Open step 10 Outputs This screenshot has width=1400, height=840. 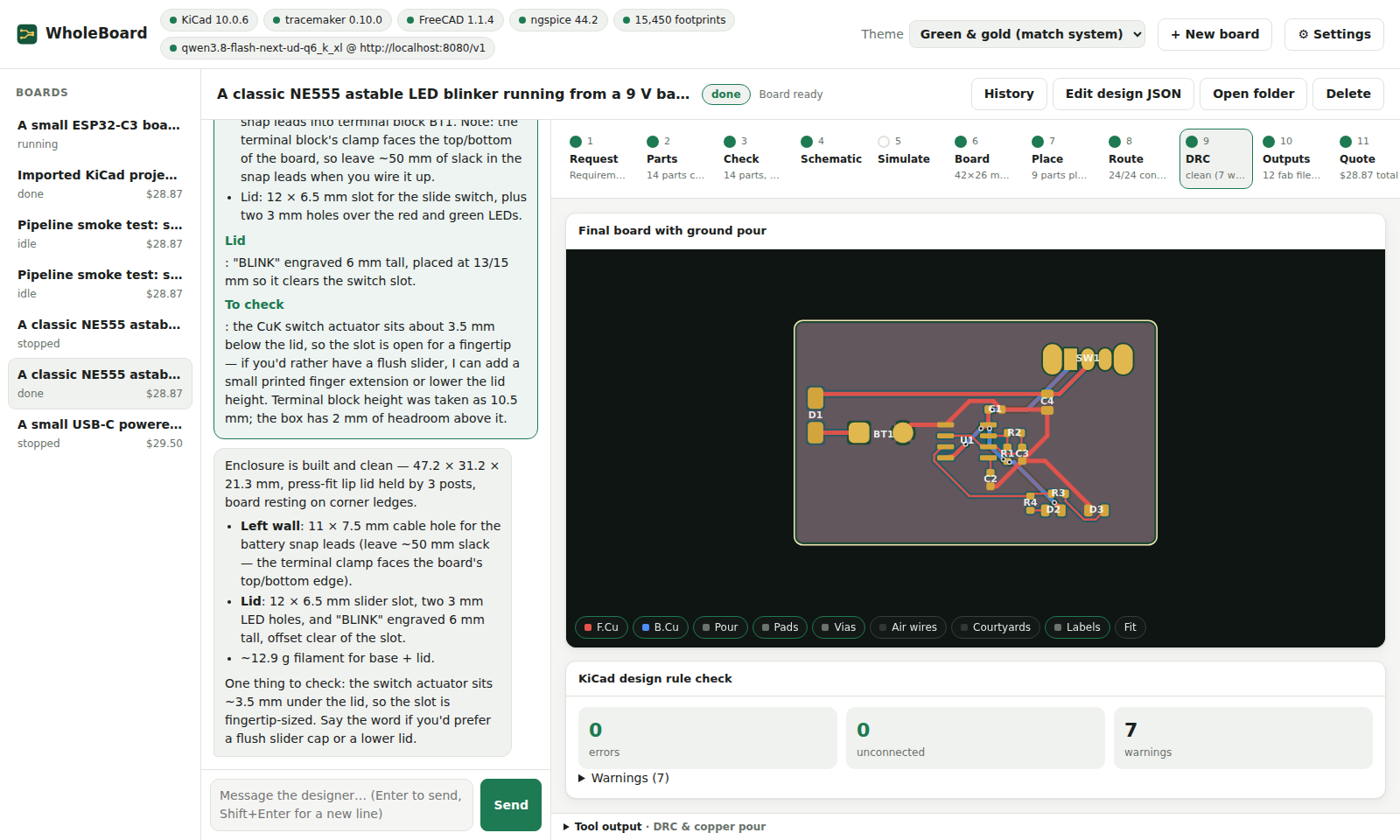1291,158
